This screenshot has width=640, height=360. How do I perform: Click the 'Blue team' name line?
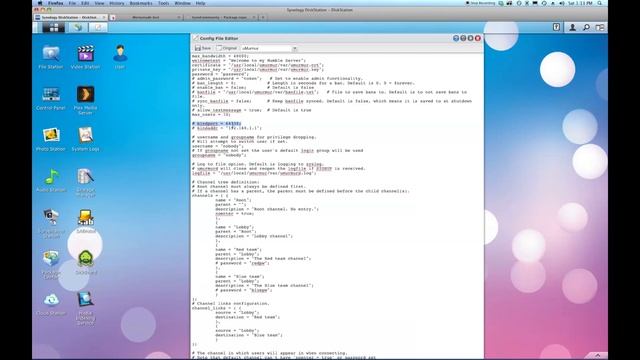click(240, 276)
